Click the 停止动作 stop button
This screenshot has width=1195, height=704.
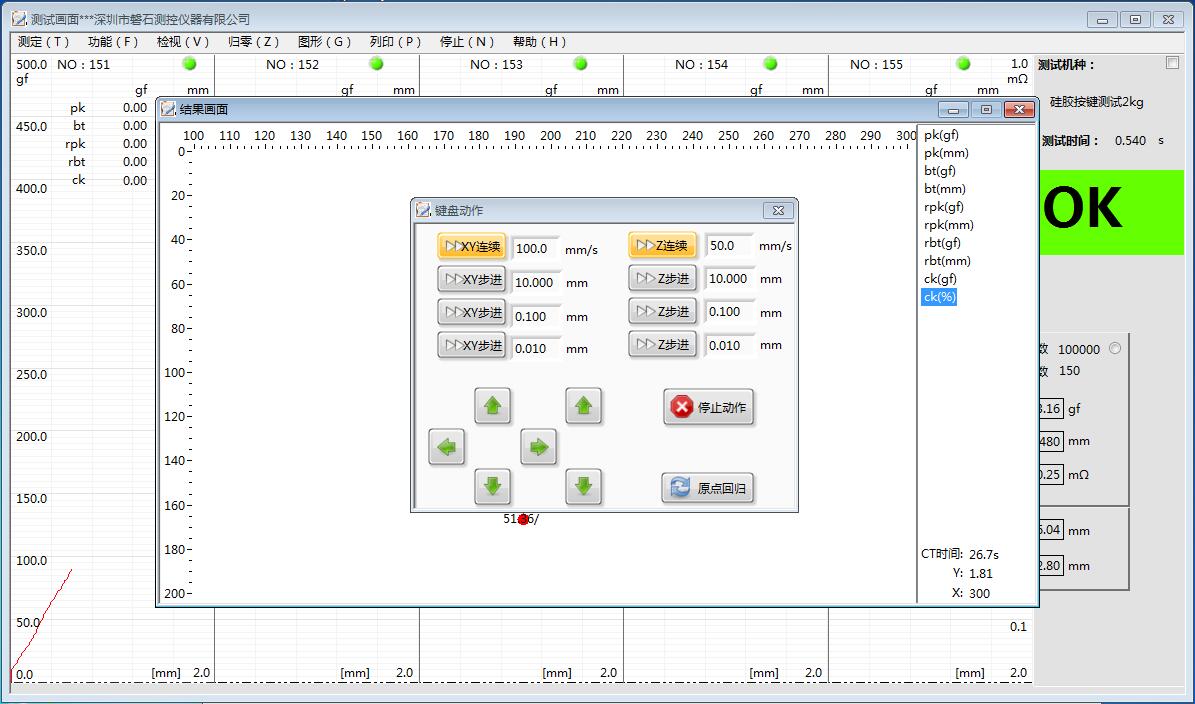pyautogui.click(x=709, y=407)
